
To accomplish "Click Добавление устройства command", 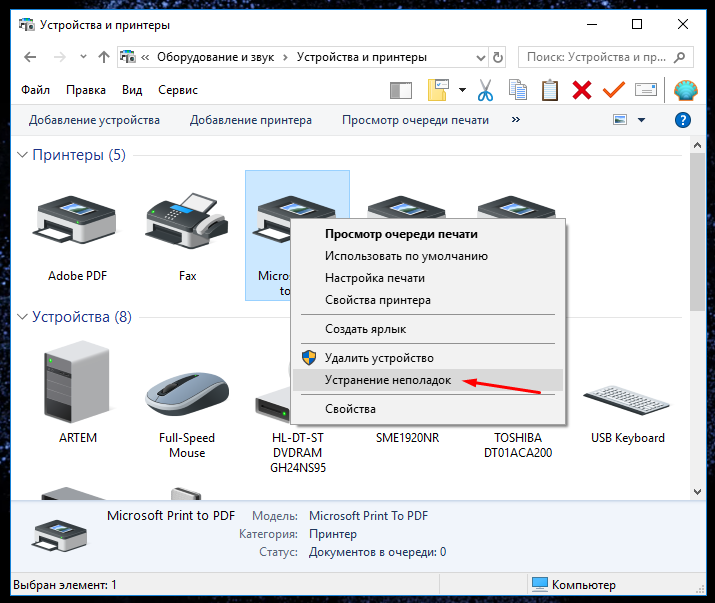I will point(94,120).
